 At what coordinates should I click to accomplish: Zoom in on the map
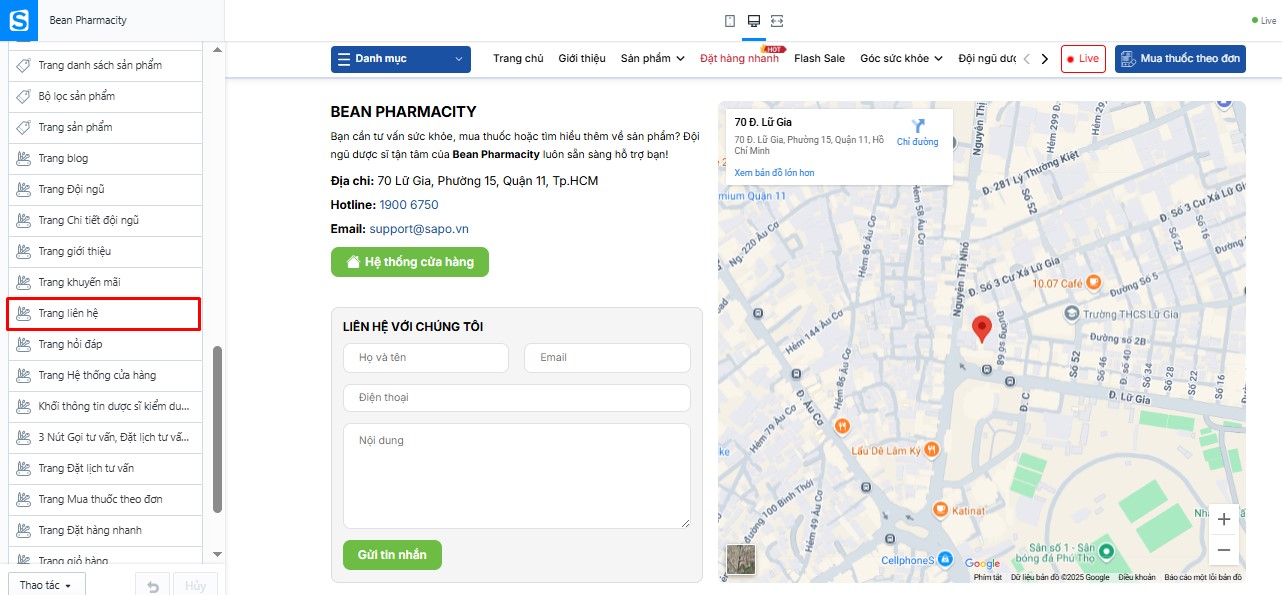(x=1224, y=519)
